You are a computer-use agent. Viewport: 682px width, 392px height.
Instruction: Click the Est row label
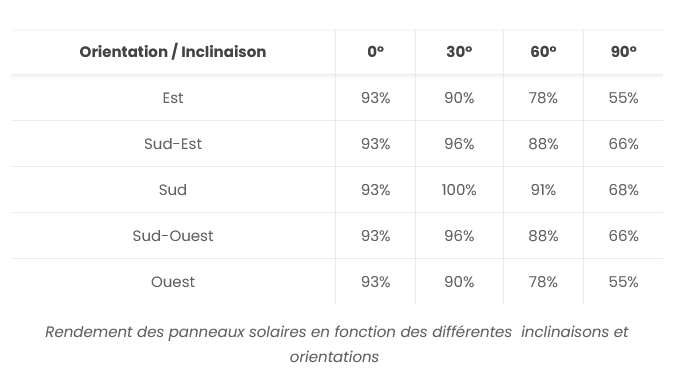click(x=173, y=98)
